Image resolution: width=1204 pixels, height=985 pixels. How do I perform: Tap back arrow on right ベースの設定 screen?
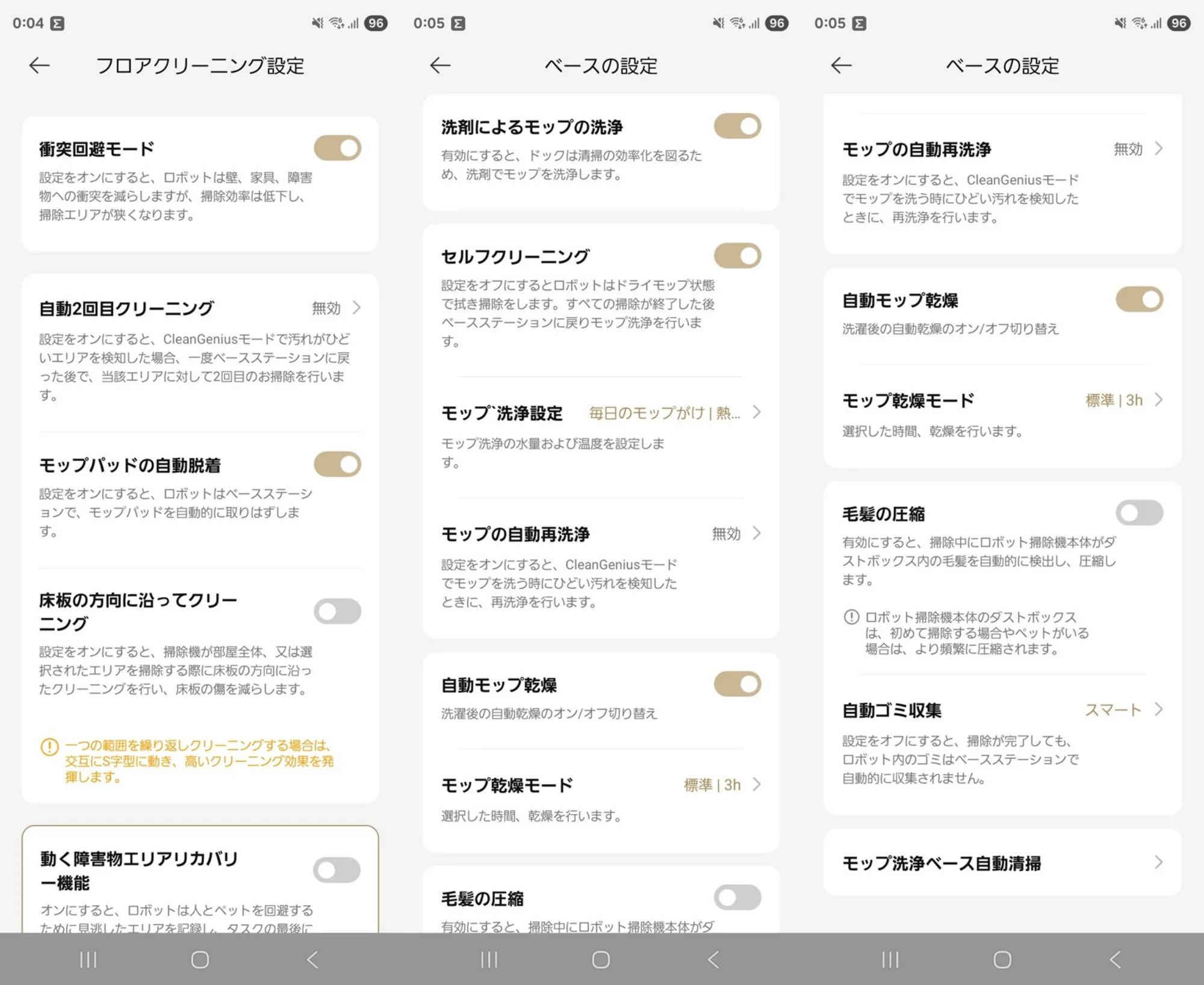841,65
